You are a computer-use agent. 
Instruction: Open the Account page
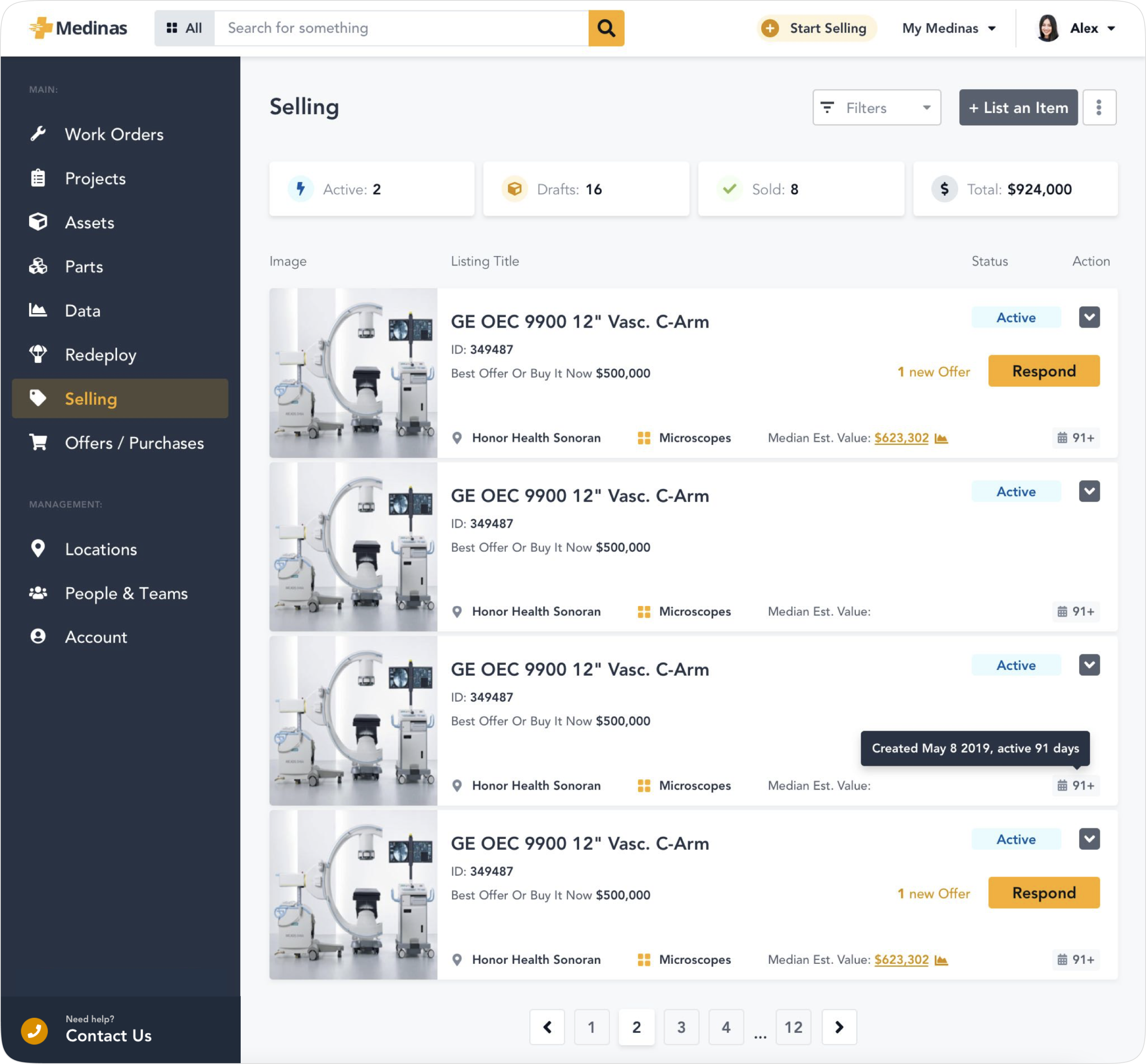[x=120, y=637]
